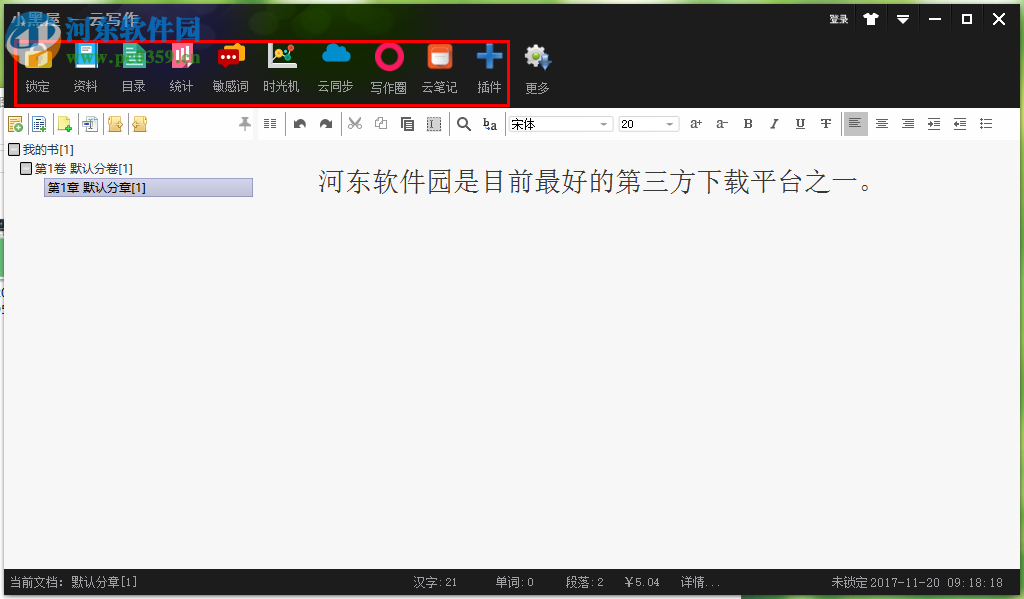The image size is (1024, 599).
Task: Open the dropdown arrow near the window controls
Action: pos(903,18)
